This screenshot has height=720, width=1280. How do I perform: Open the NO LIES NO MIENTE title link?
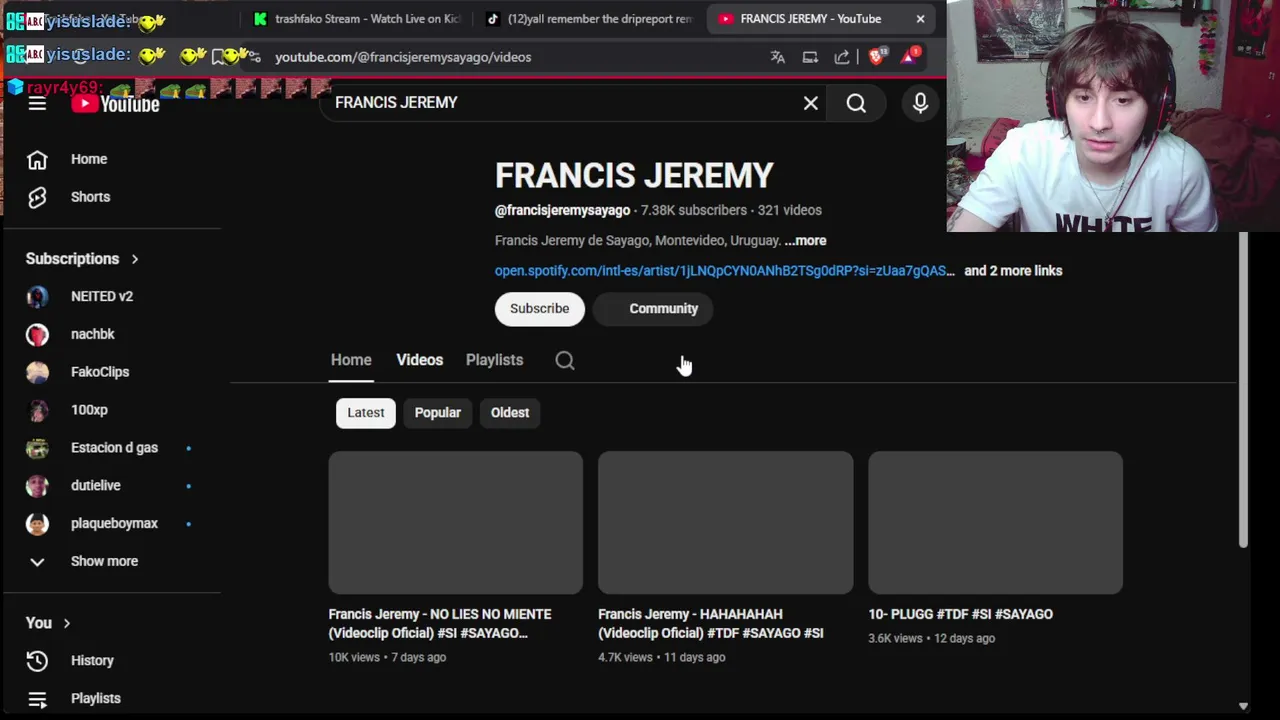440,624
